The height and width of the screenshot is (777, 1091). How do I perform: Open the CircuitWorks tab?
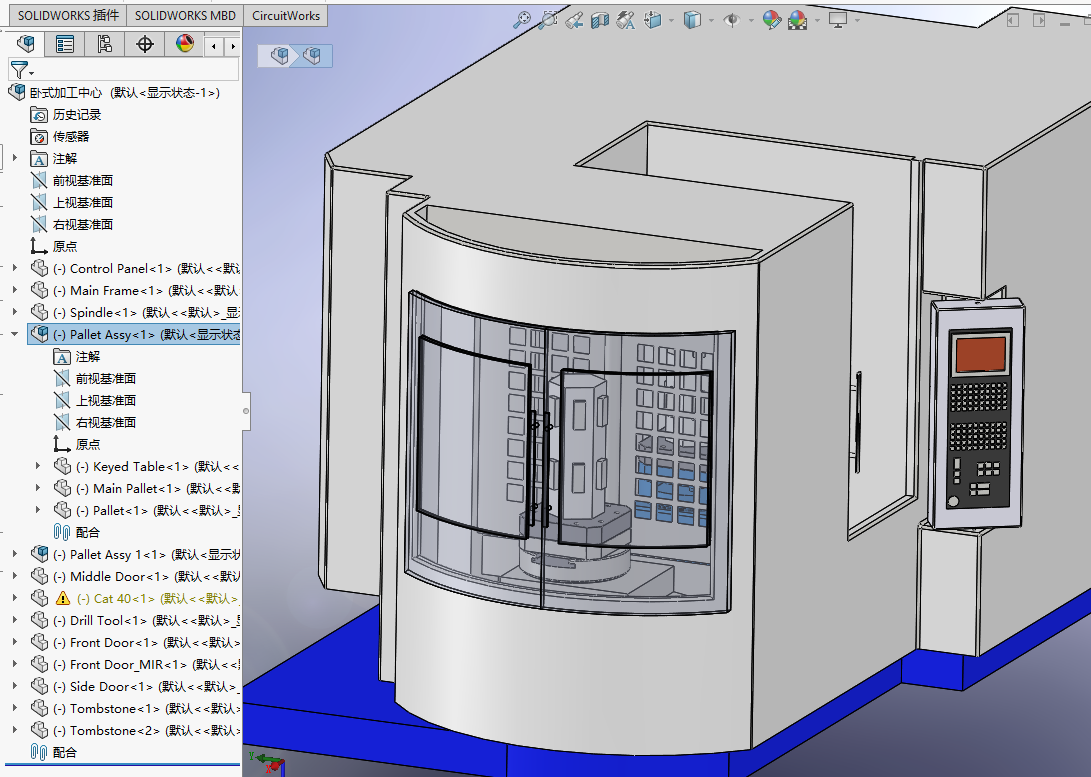click(286, 16)
